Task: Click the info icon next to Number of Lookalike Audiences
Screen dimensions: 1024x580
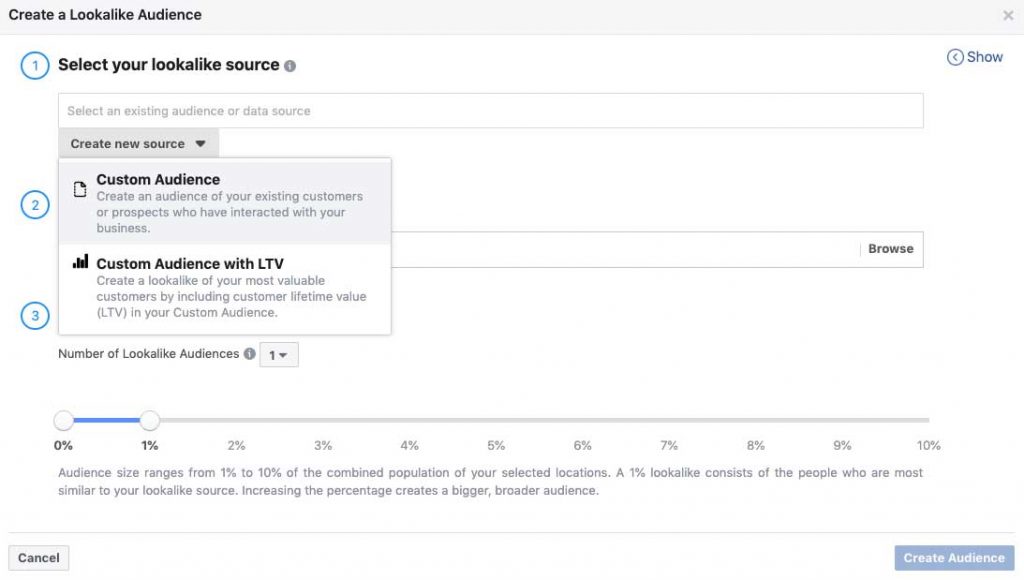Action: point(249,354)
